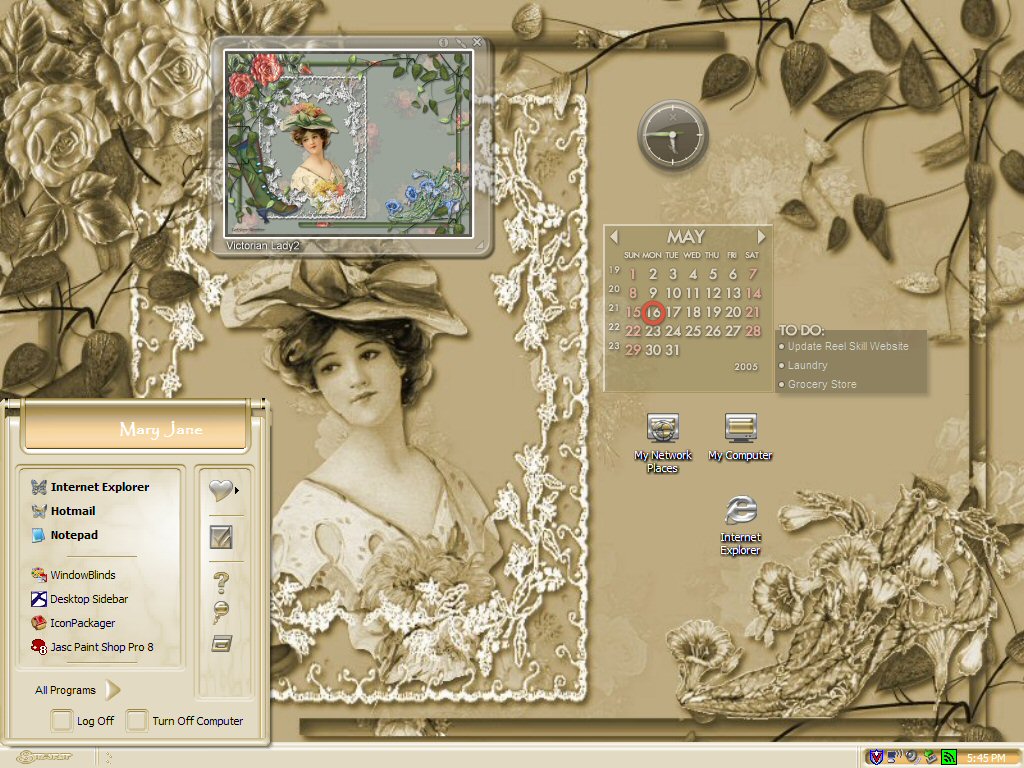Click the Victorian Lady2 picture thumbnail
Image resolution: width=1024 pixels, height=768 pixels.
[x=348, y=143]
